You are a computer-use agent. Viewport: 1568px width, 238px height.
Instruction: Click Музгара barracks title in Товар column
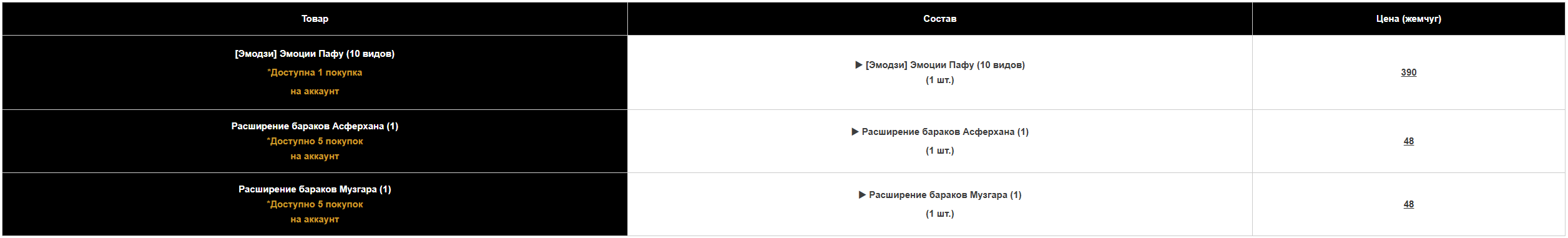pos(315,189)
